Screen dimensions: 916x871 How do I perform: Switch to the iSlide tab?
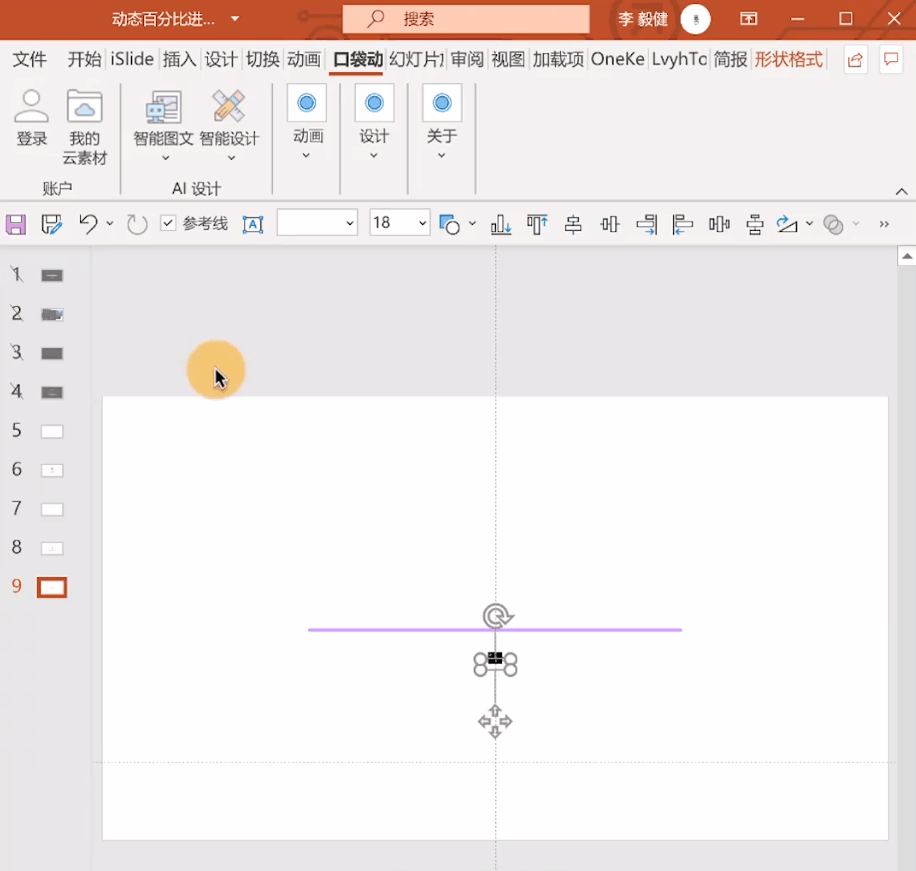(132, 59)
